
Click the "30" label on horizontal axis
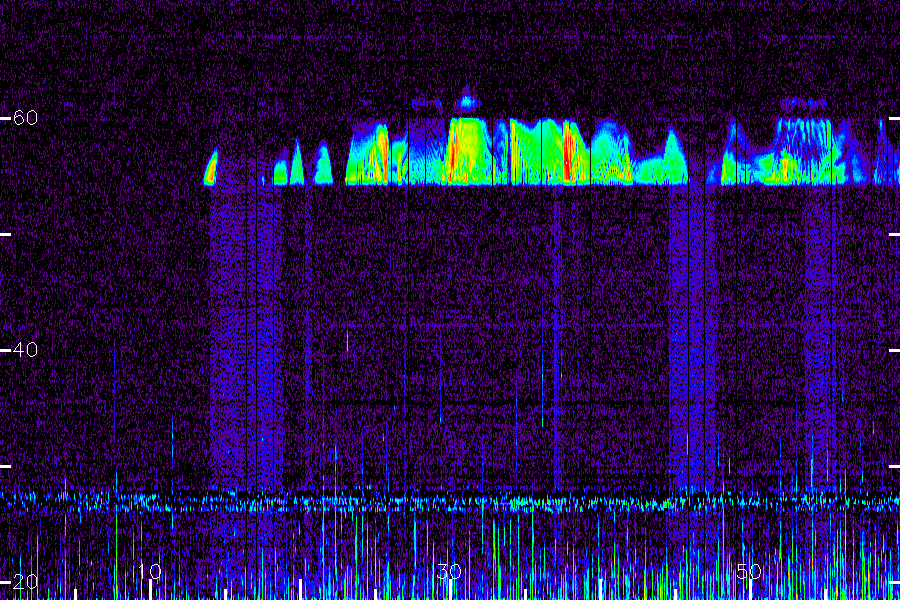coord(449,571)
